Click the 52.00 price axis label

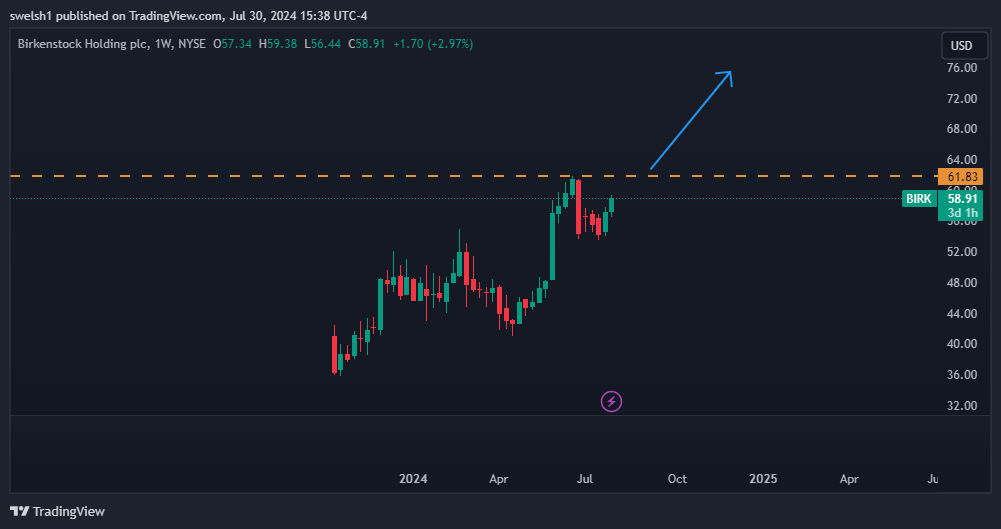962,252
